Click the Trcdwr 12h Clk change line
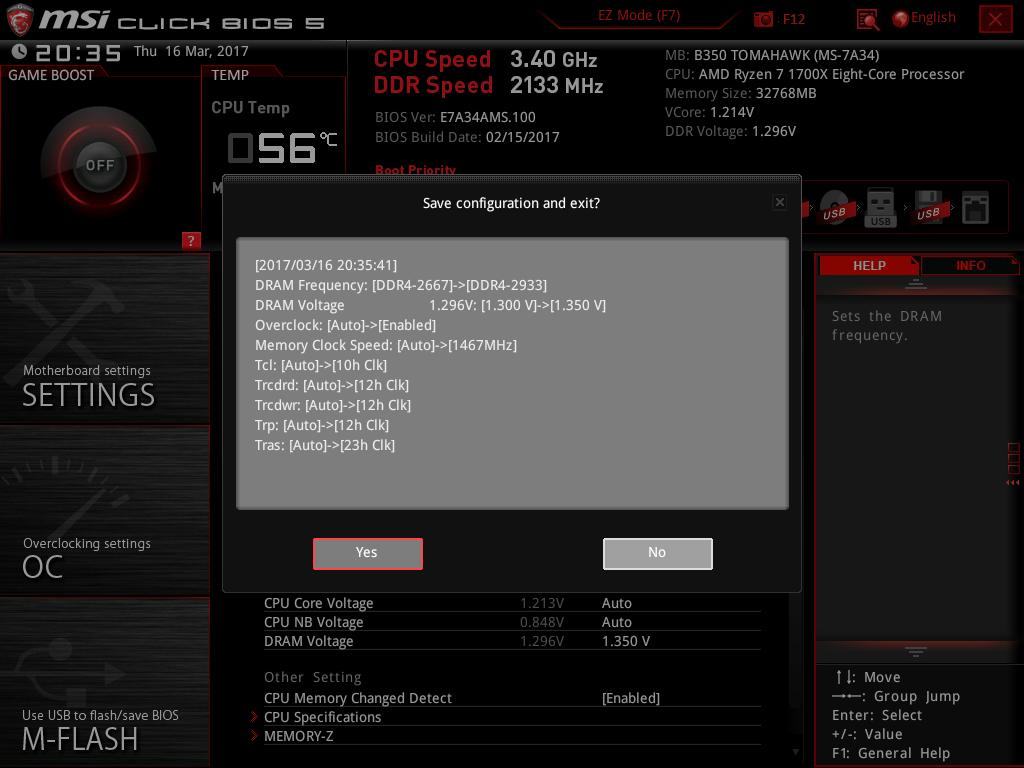 tap(333, 405)
